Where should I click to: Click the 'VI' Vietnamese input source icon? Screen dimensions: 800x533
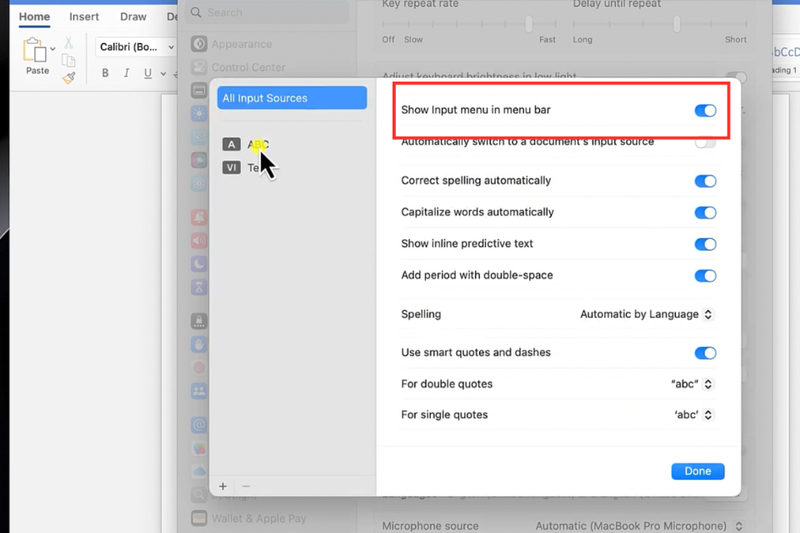(x=231, y=167)
